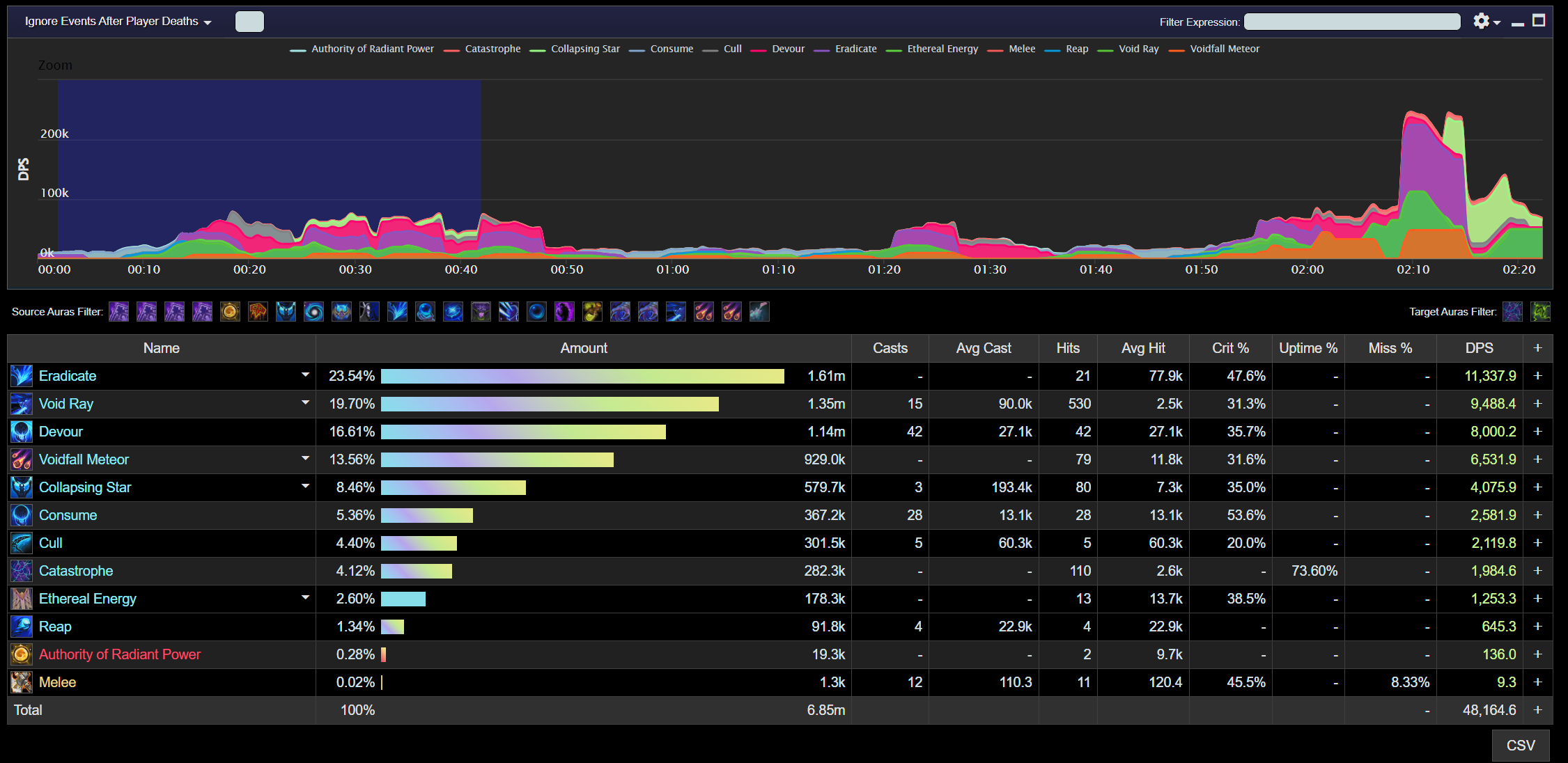
Task: Click the first Source Auras Filter icon
Action: coord(119,312)
